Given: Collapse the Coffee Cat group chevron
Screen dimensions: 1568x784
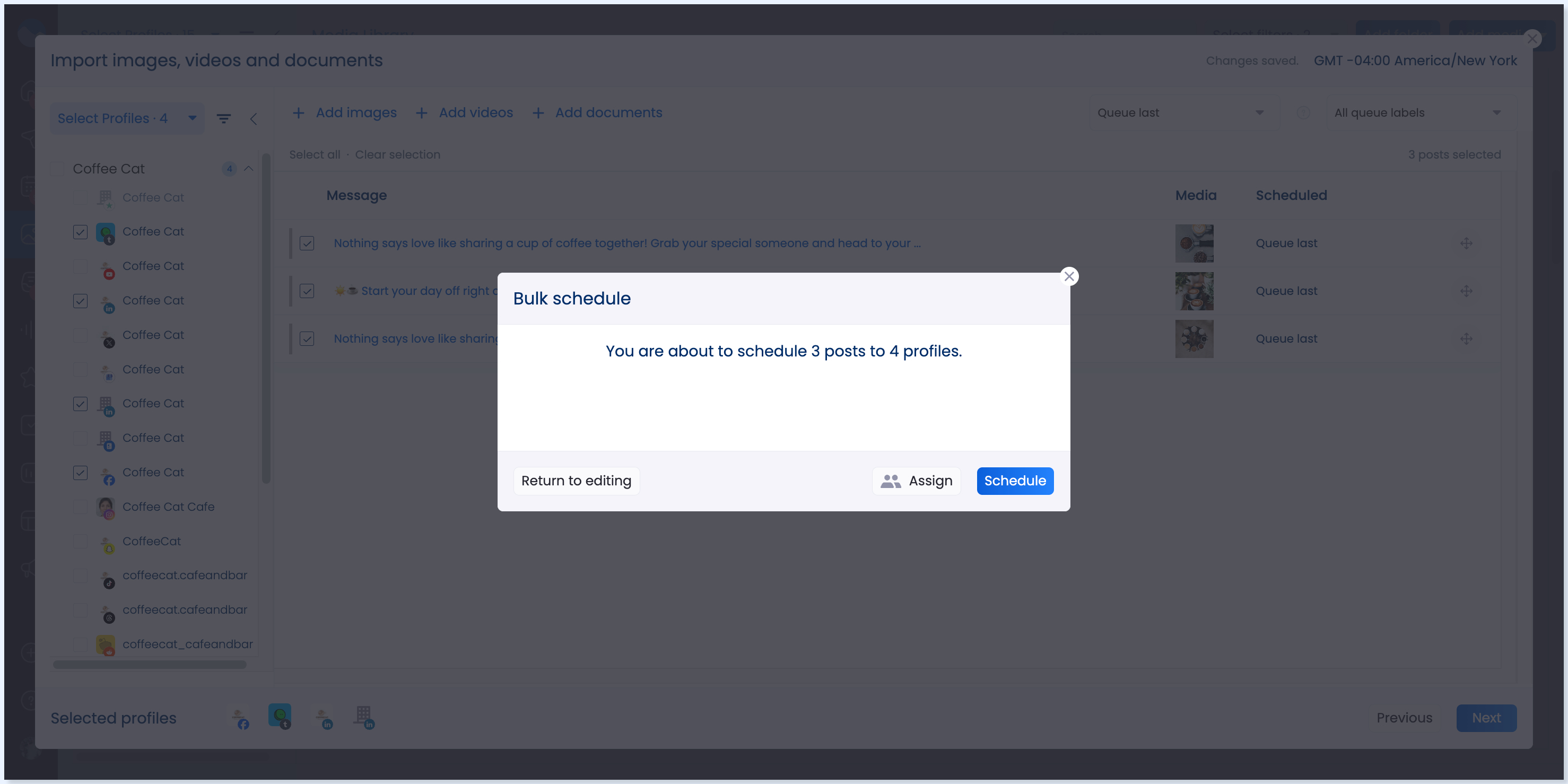Looking at the screenshot, I should (248, 169).
